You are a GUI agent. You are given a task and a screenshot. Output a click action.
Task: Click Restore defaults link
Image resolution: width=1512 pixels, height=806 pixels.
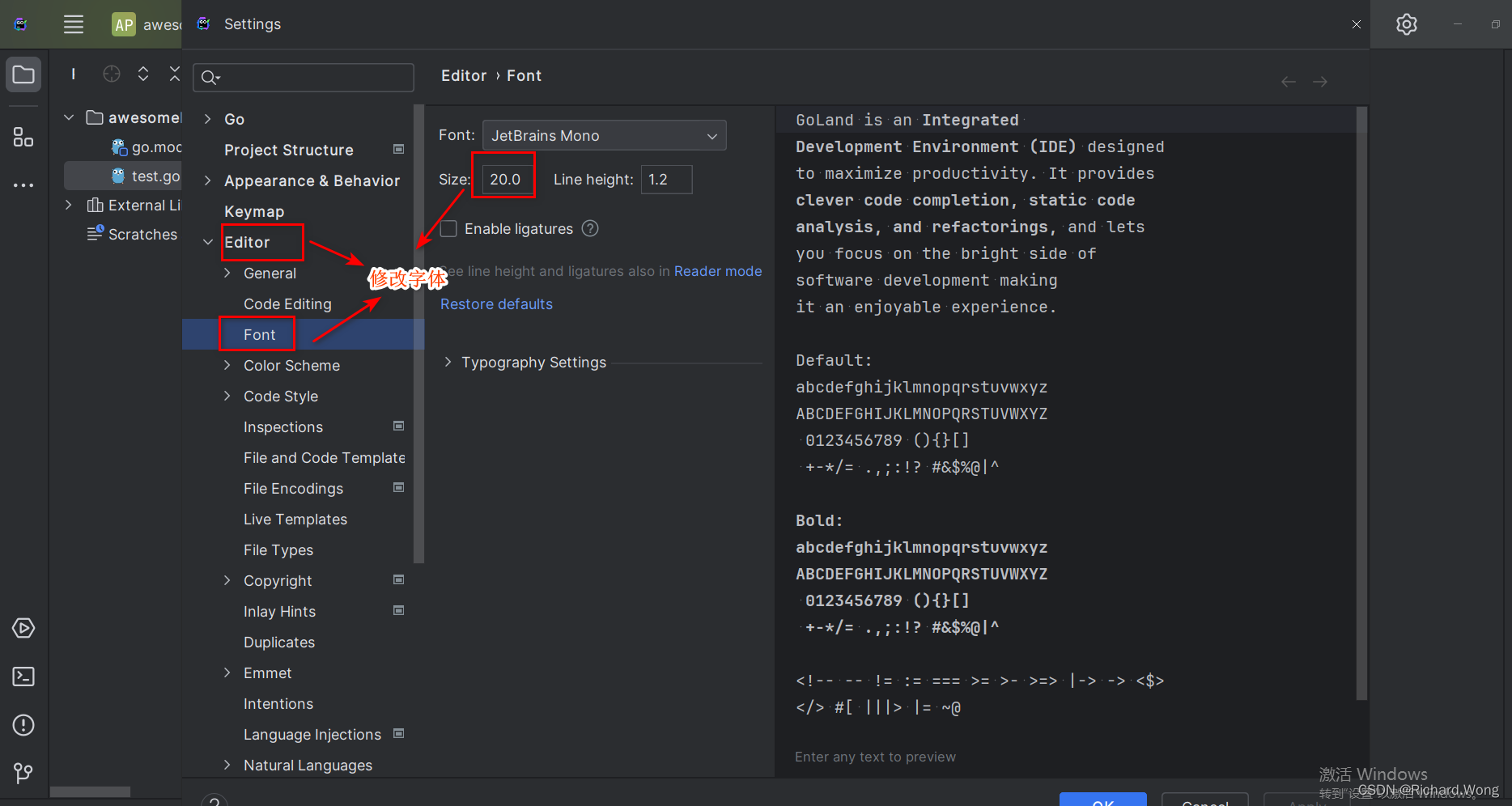(496, 304)
